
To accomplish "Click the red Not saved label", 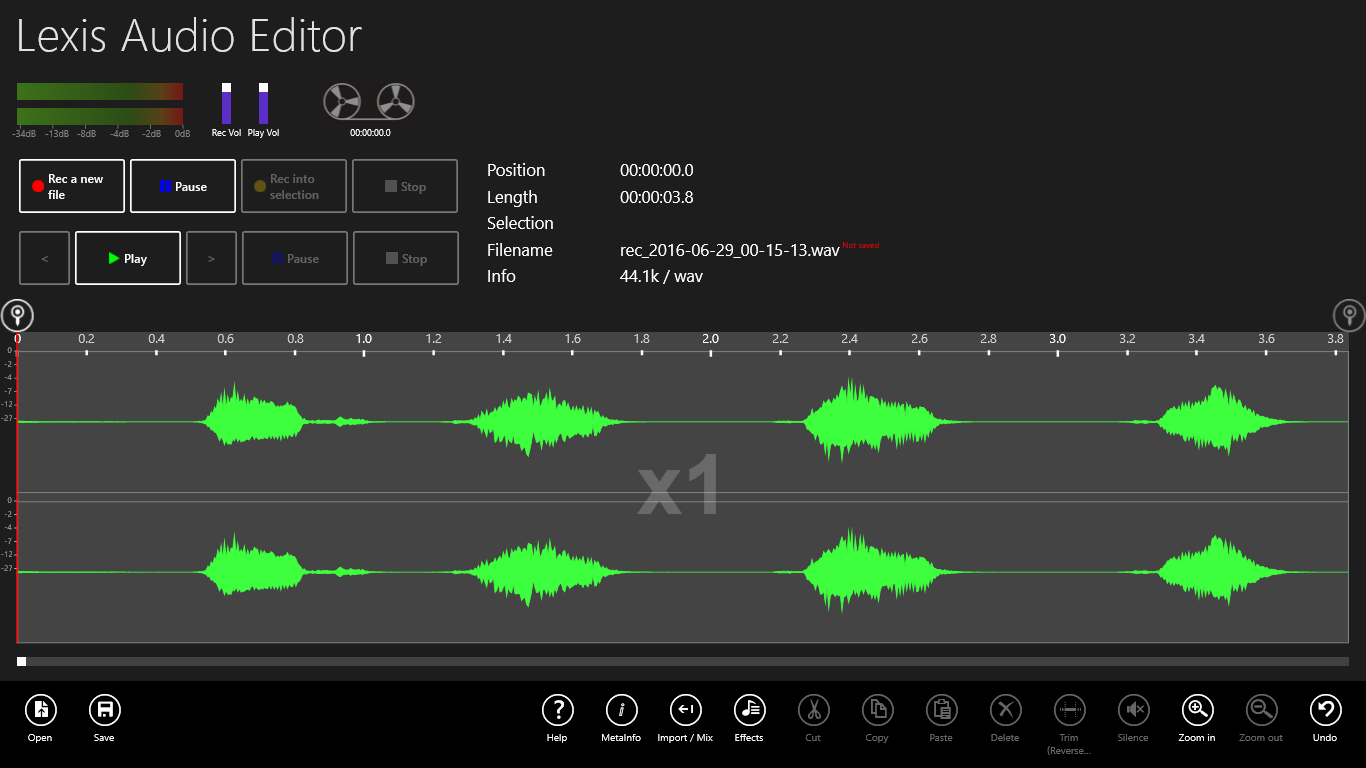I will point(860,245).
